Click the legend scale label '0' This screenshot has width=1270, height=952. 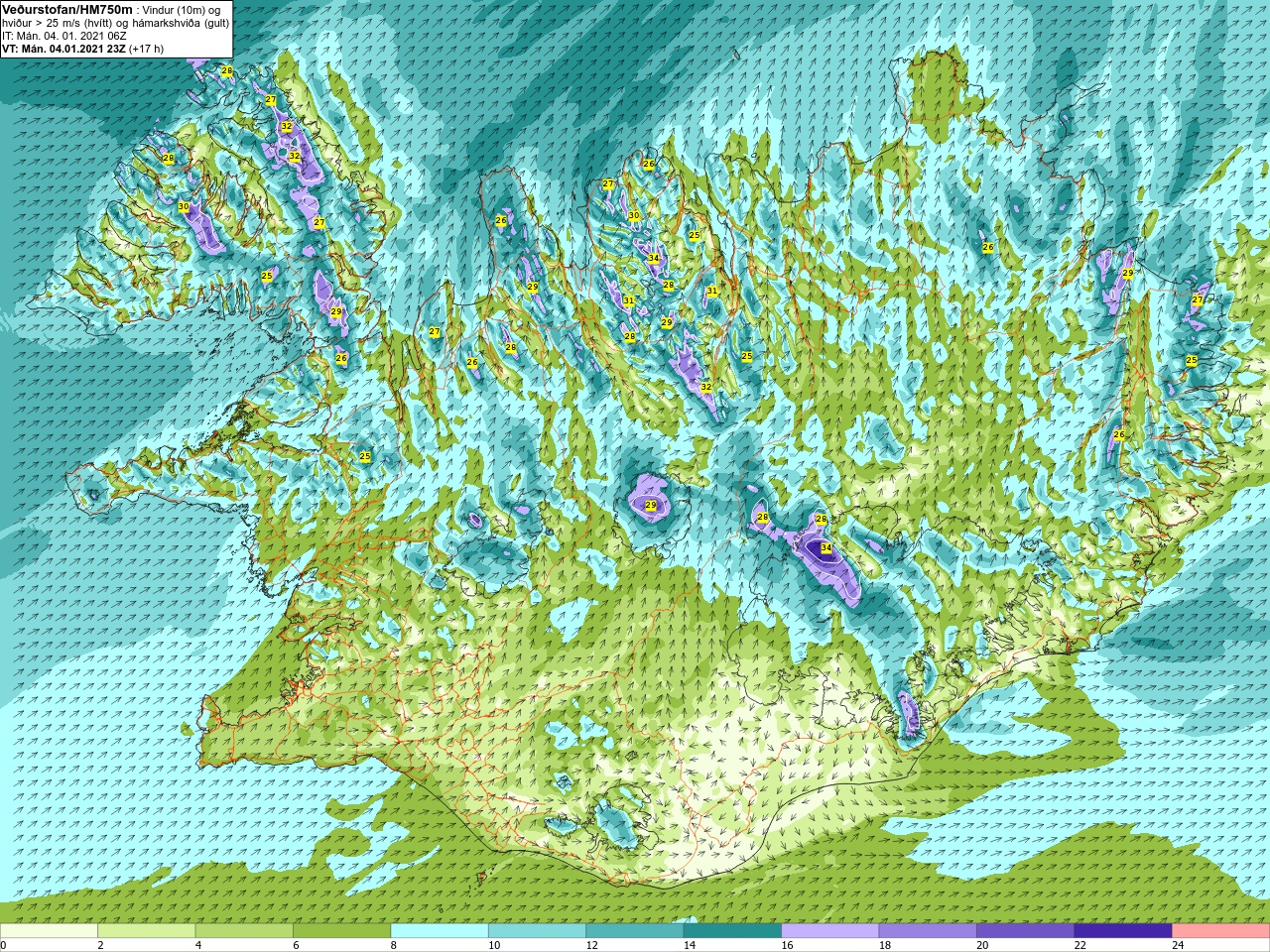tap(4, 945)
